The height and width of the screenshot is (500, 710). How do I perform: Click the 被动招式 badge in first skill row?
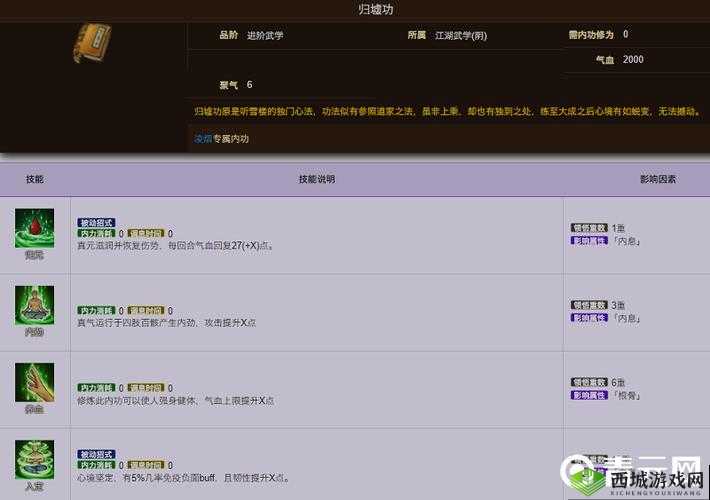[x=96, y=222]
